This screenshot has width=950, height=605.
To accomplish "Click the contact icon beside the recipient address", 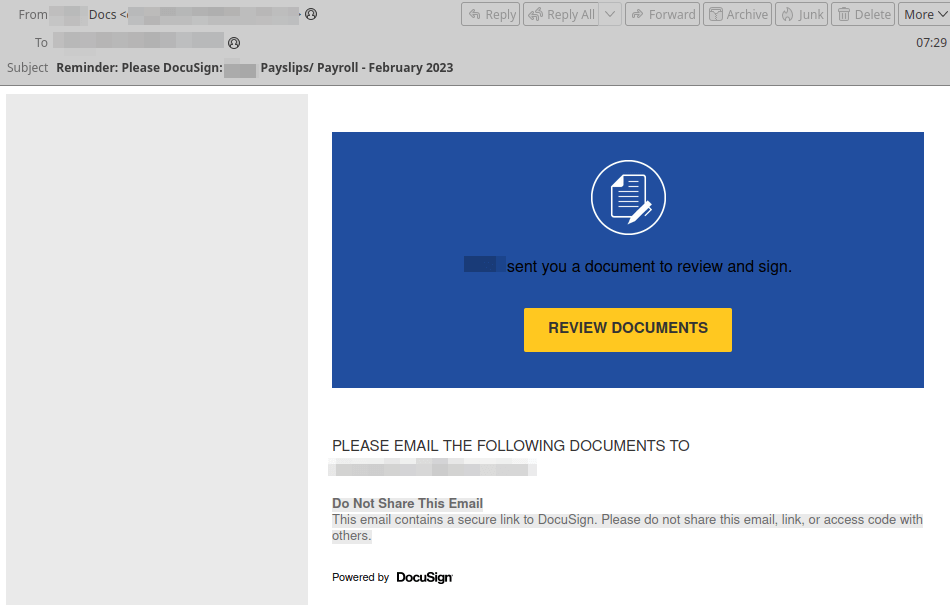I will [234, 43].
